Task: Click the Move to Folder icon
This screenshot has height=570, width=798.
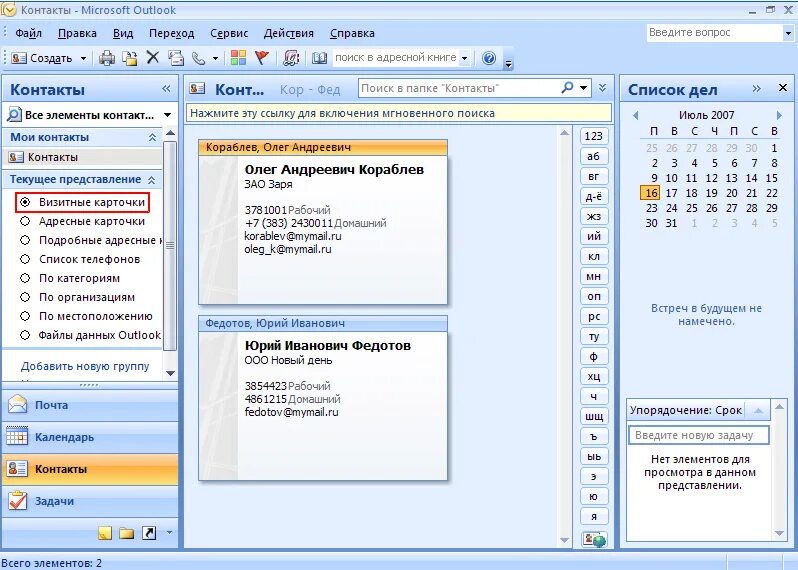Action: tap(130, 58)
